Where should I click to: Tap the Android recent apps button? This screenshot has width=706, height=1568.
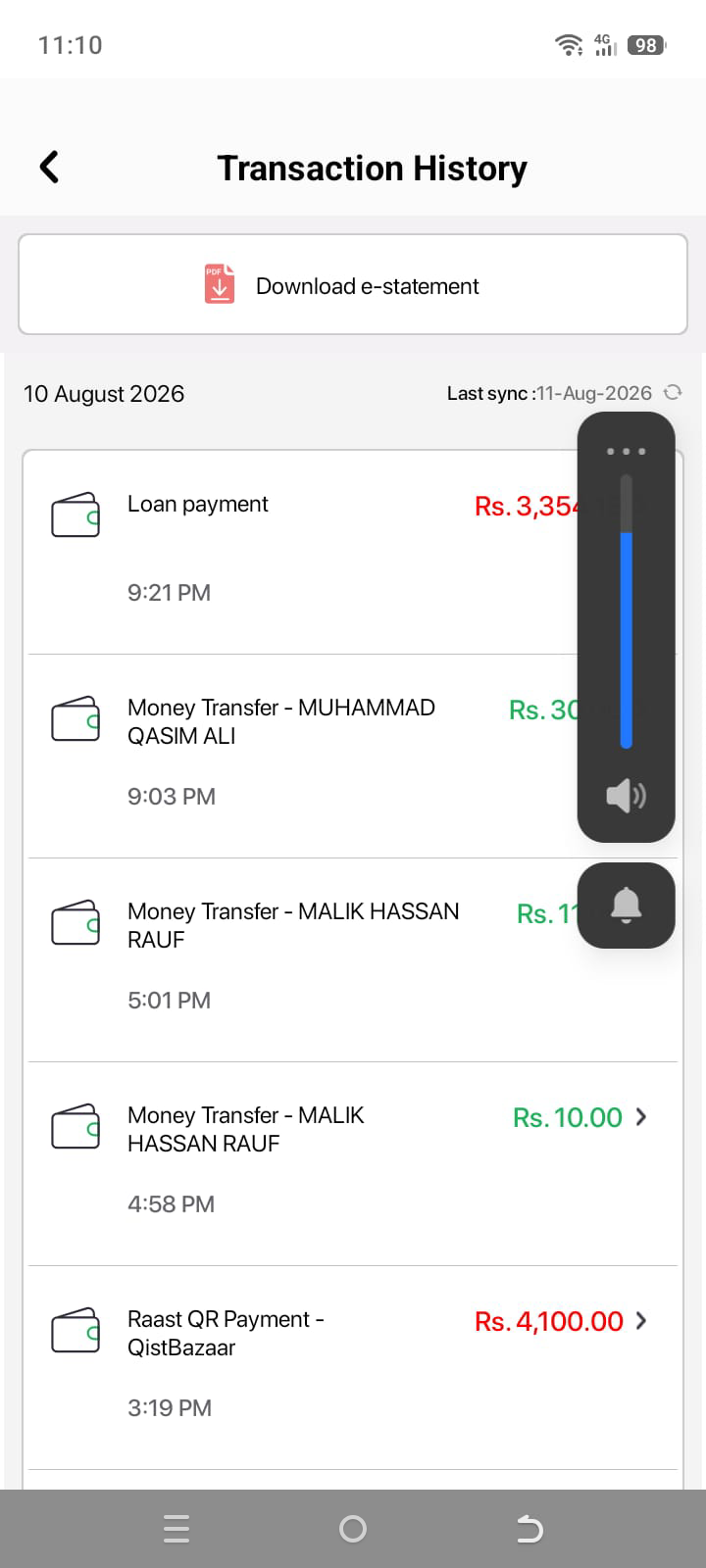click(x=176, y=1529)
